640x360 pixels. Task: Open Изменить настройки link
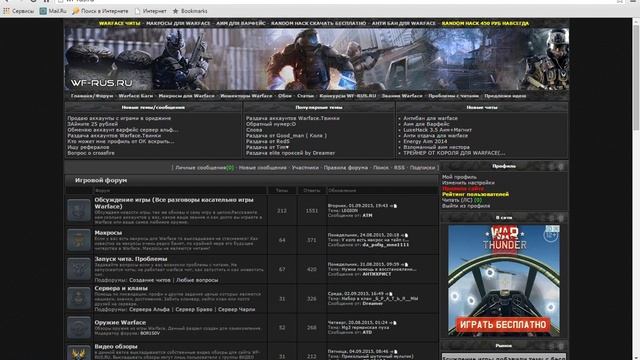[468, 183]
